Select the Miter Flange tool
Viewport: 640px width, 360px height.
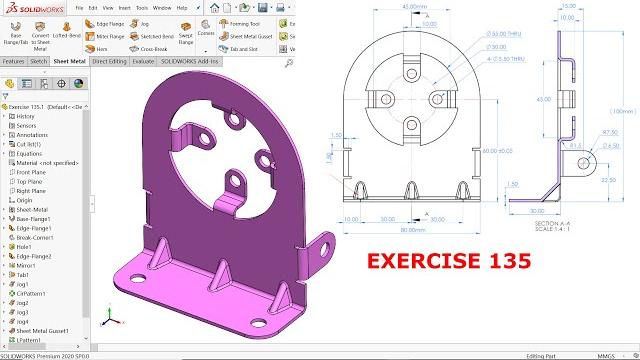point(104,36)
